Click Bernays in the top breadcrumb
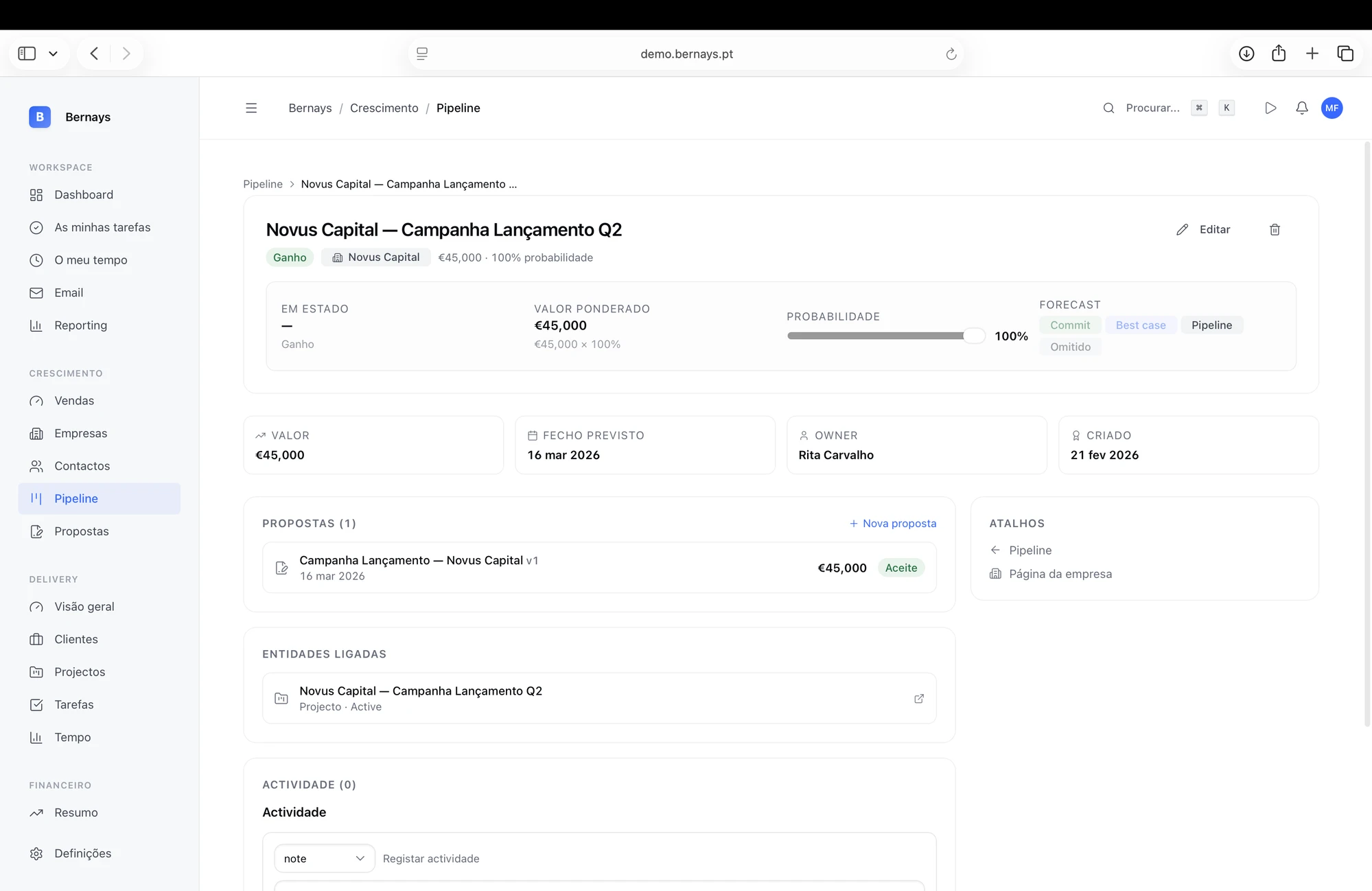Image resolution: width=1372 pixels, height=891 pixels. tap(310, 108)
